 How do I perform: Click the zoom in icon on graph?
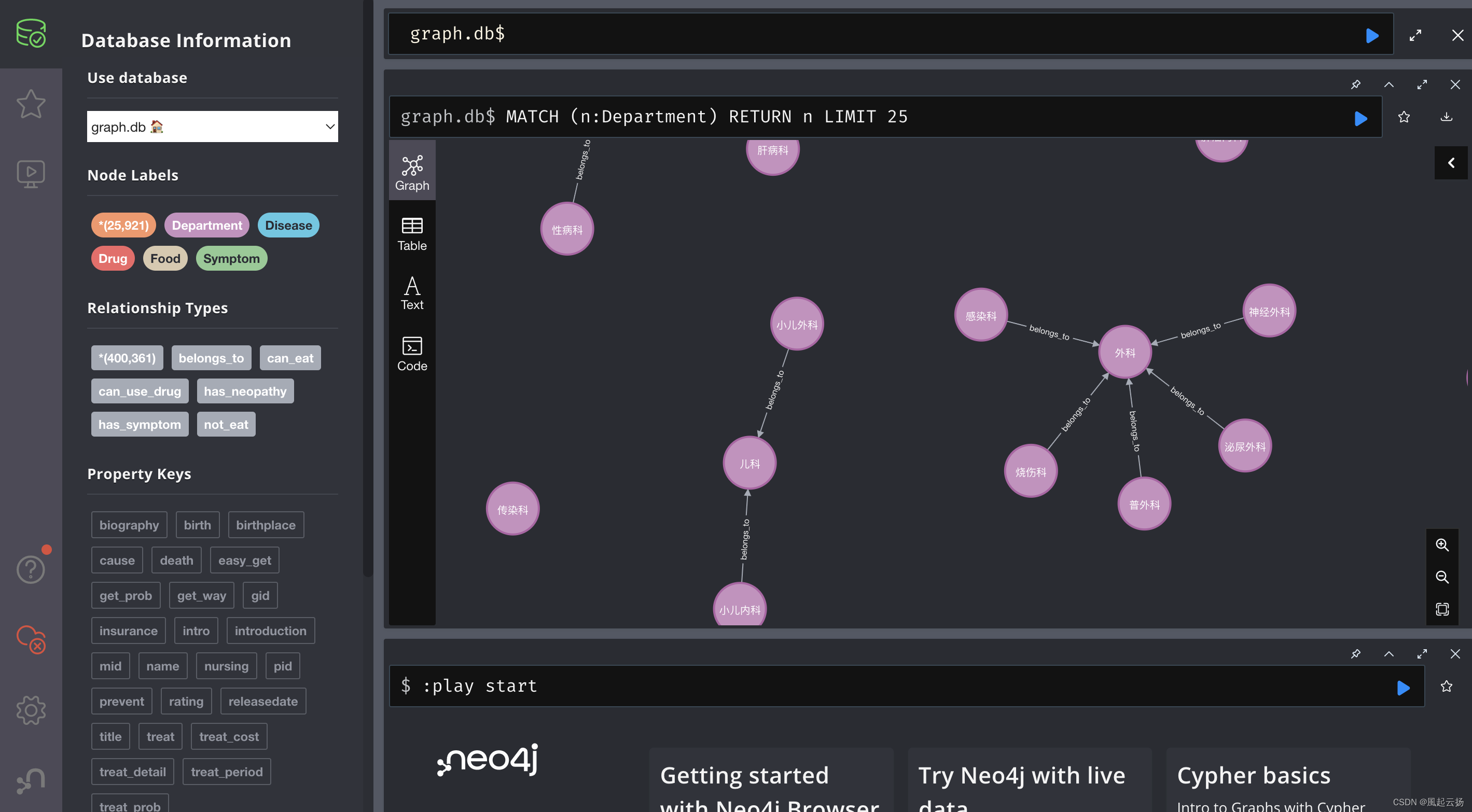pyautogui.click(x=1442, y=544)
